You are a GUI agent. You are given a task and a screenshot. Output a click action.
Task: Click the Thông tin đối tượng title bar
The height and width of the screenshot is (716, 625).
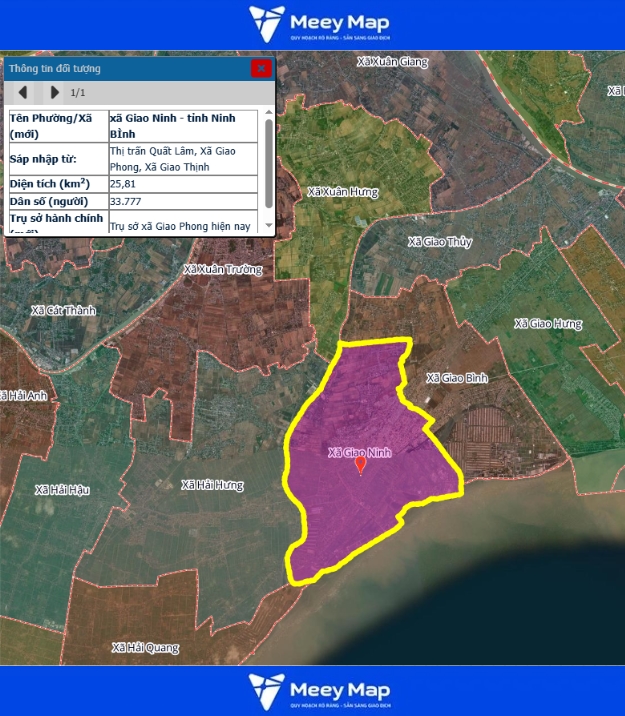click(x=120, y=68)
